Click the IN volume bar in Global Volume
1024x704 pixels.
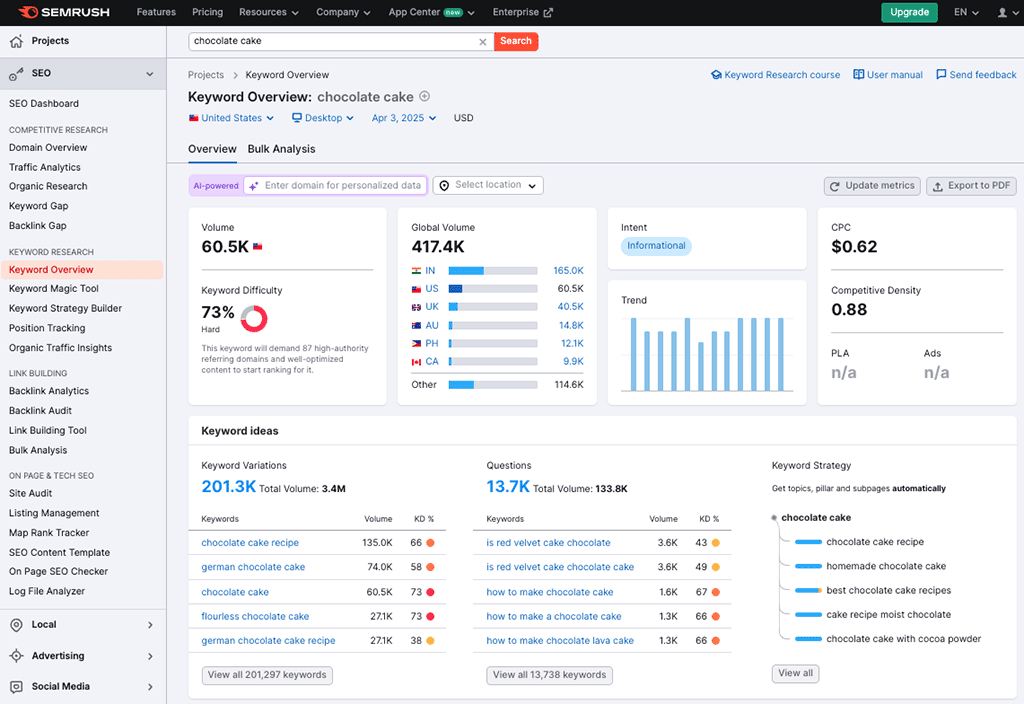493,270
